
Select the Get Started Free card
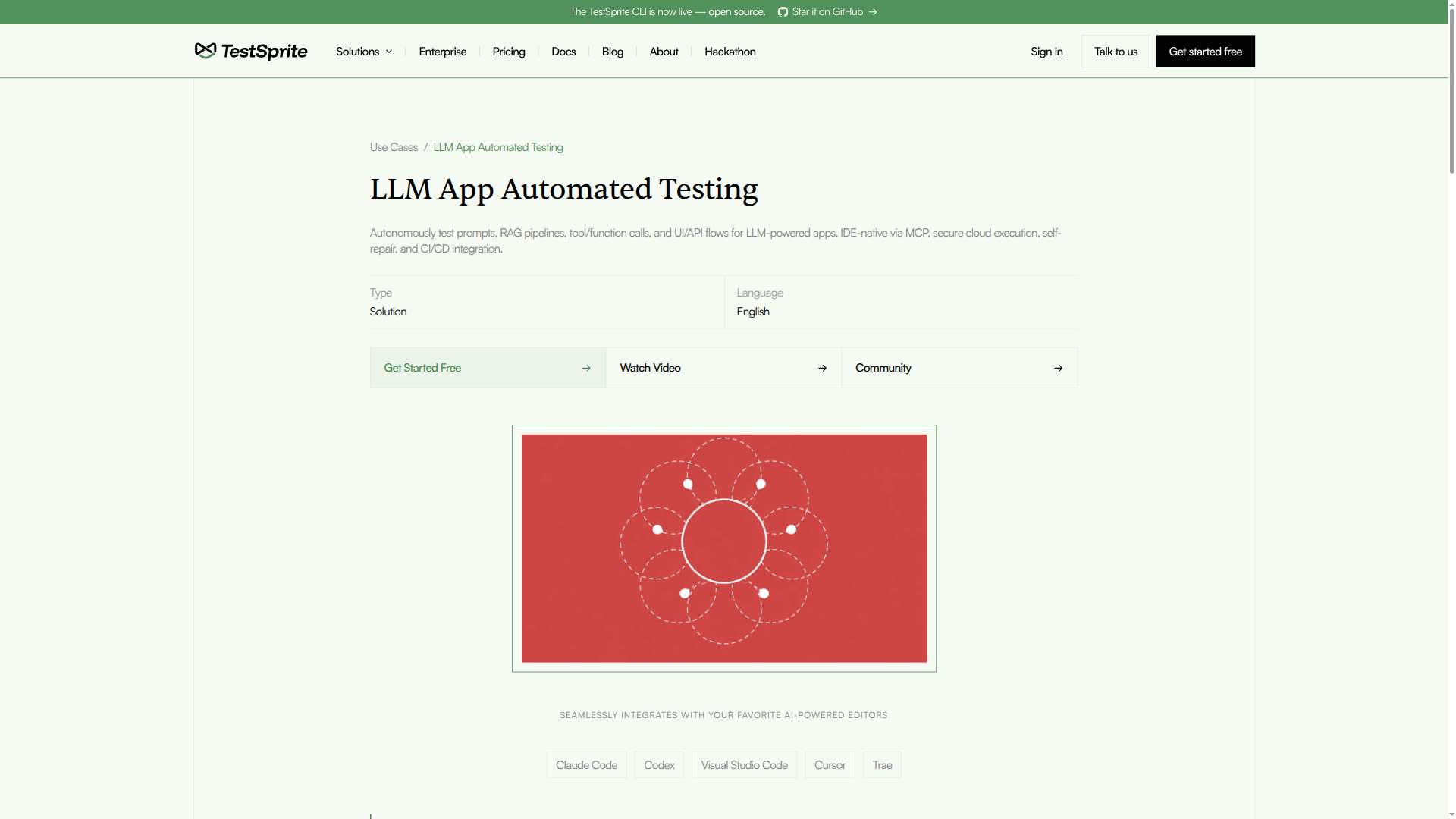pyautogui.click(x=488, y=368)
